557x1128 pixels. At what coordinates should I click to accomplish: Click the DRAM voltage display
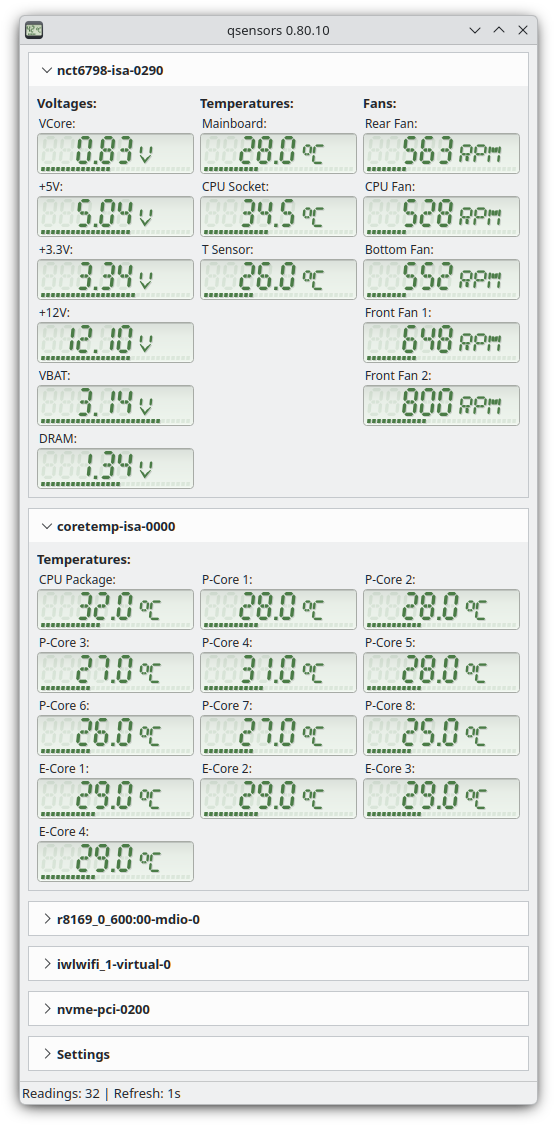coord(115,468)
